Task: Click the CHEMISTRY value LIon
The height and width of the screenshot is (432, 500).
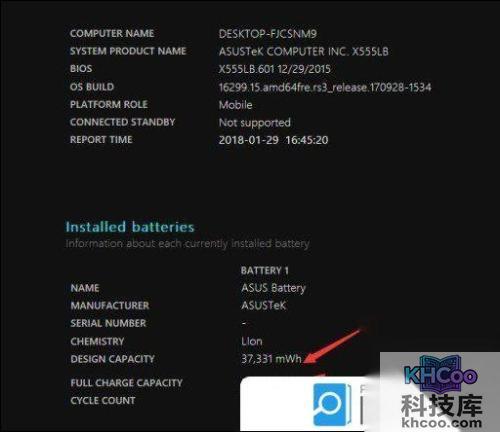Action: (252, 341)
